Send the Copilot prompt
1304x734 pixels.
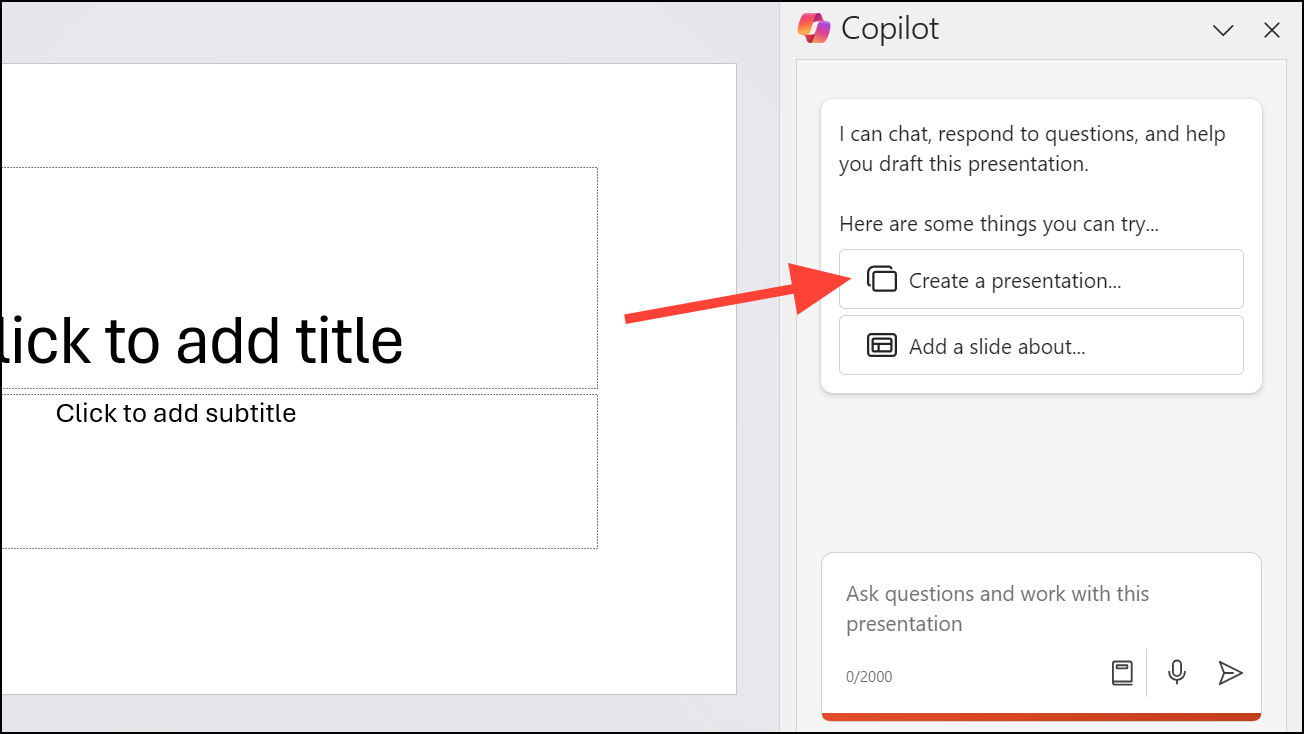(1230, 673)
